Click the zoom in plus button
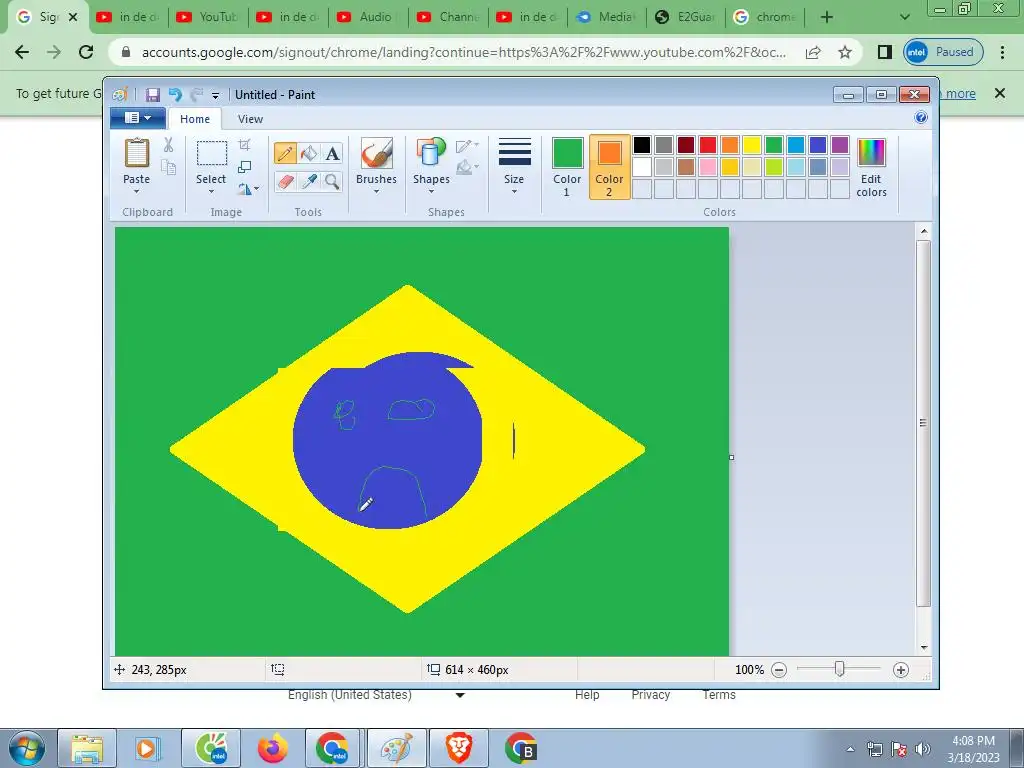Image resolution: width=1024 pixels, height=768 pixels. point(901,670)
